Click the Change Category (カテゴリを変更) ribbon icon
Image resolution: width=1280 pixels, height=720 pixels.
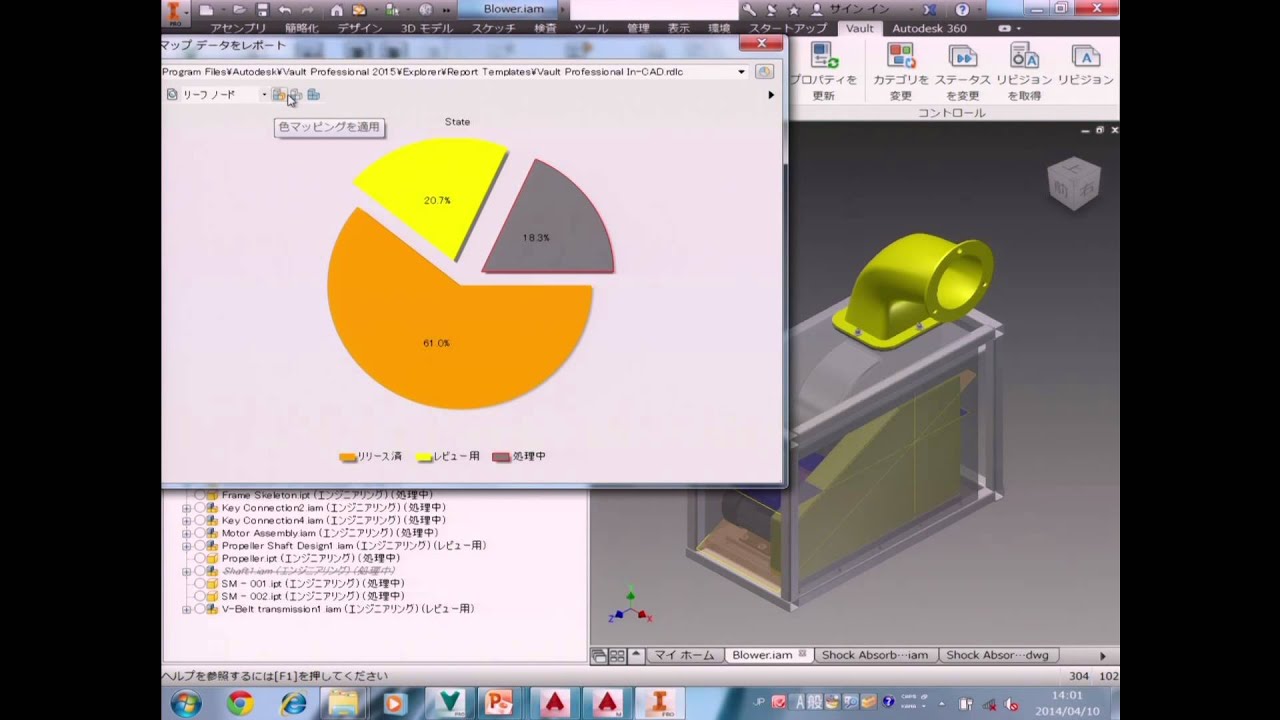click(x=901, y=56)
